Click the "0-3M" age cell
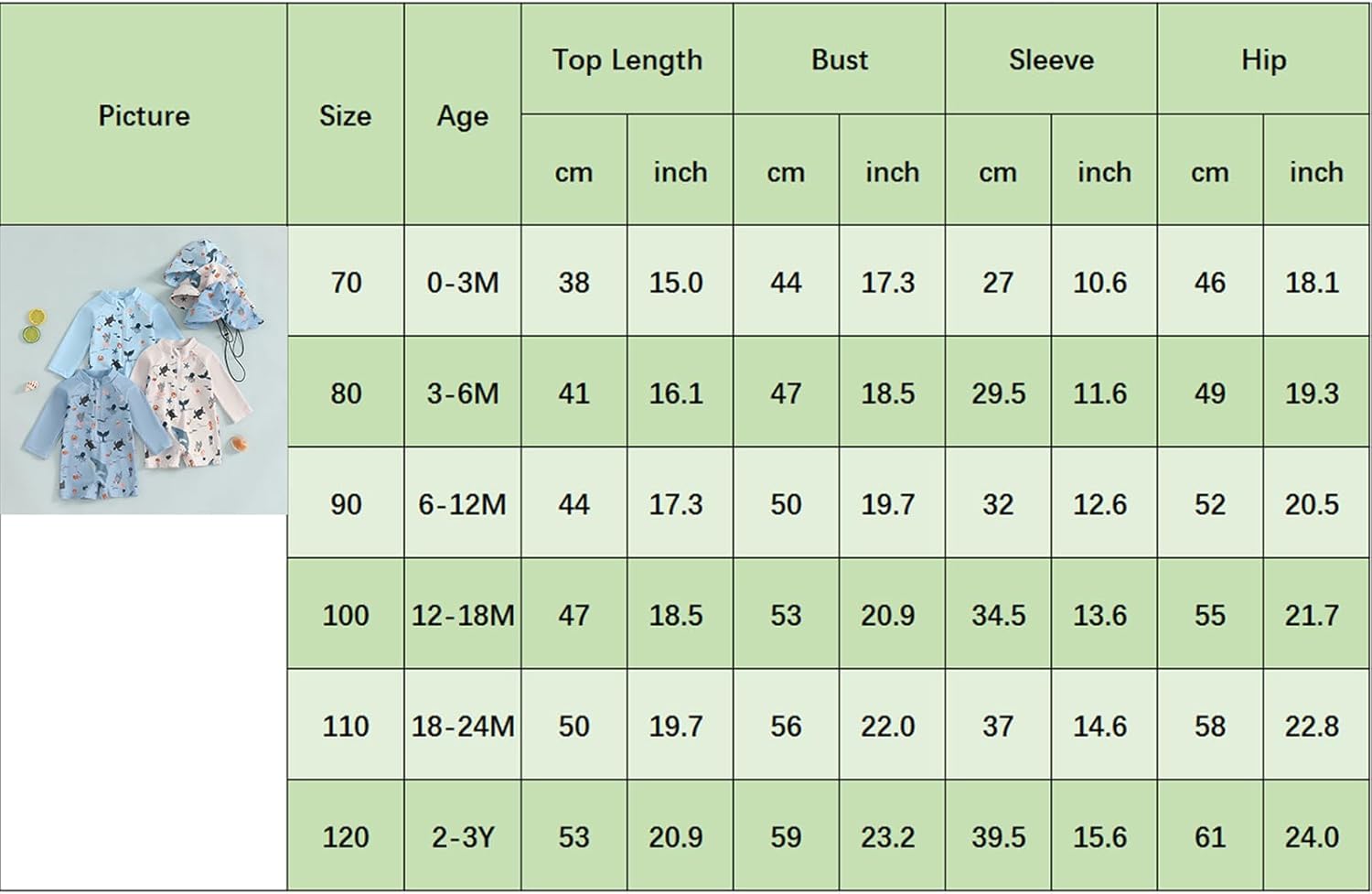The image size is (1372, 894). coord(463,282)
